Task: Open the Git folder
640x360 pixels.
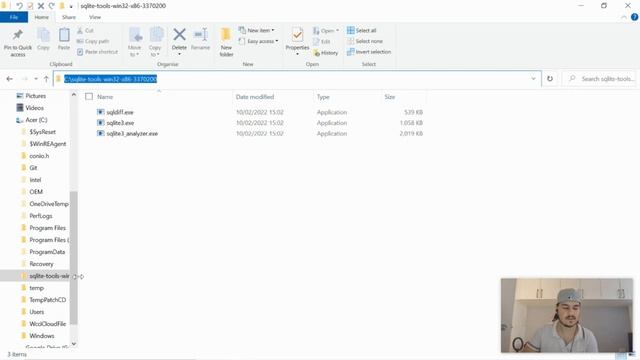Action: pyautogui.click(x=33, y=168)
